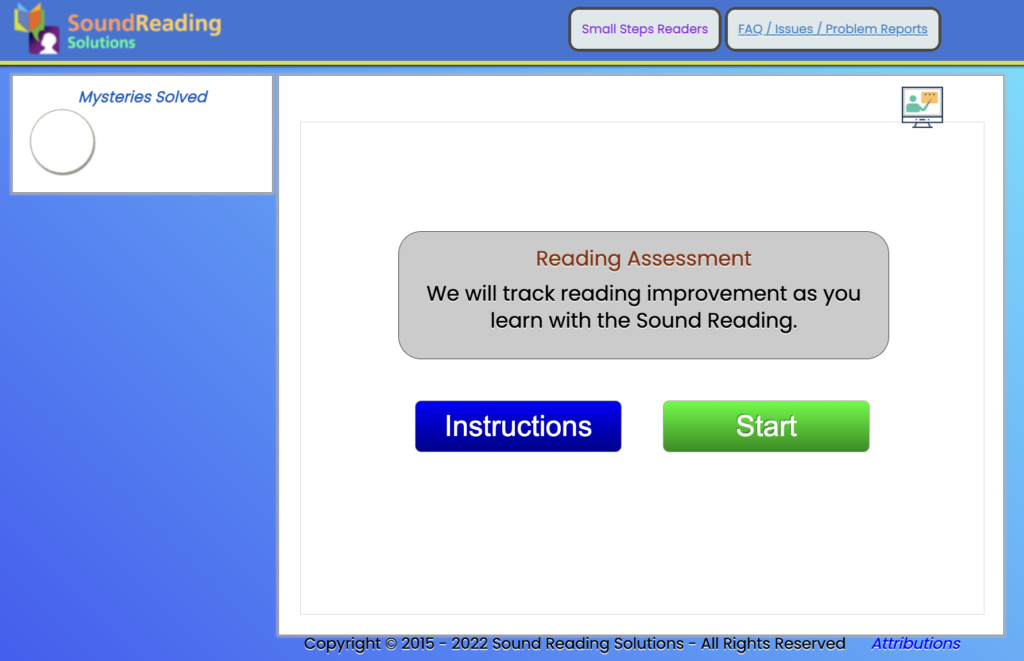Click the word Solutions under the logo
The width and height of the screenshot is (1024, 661).
click(x=101, y=43)
